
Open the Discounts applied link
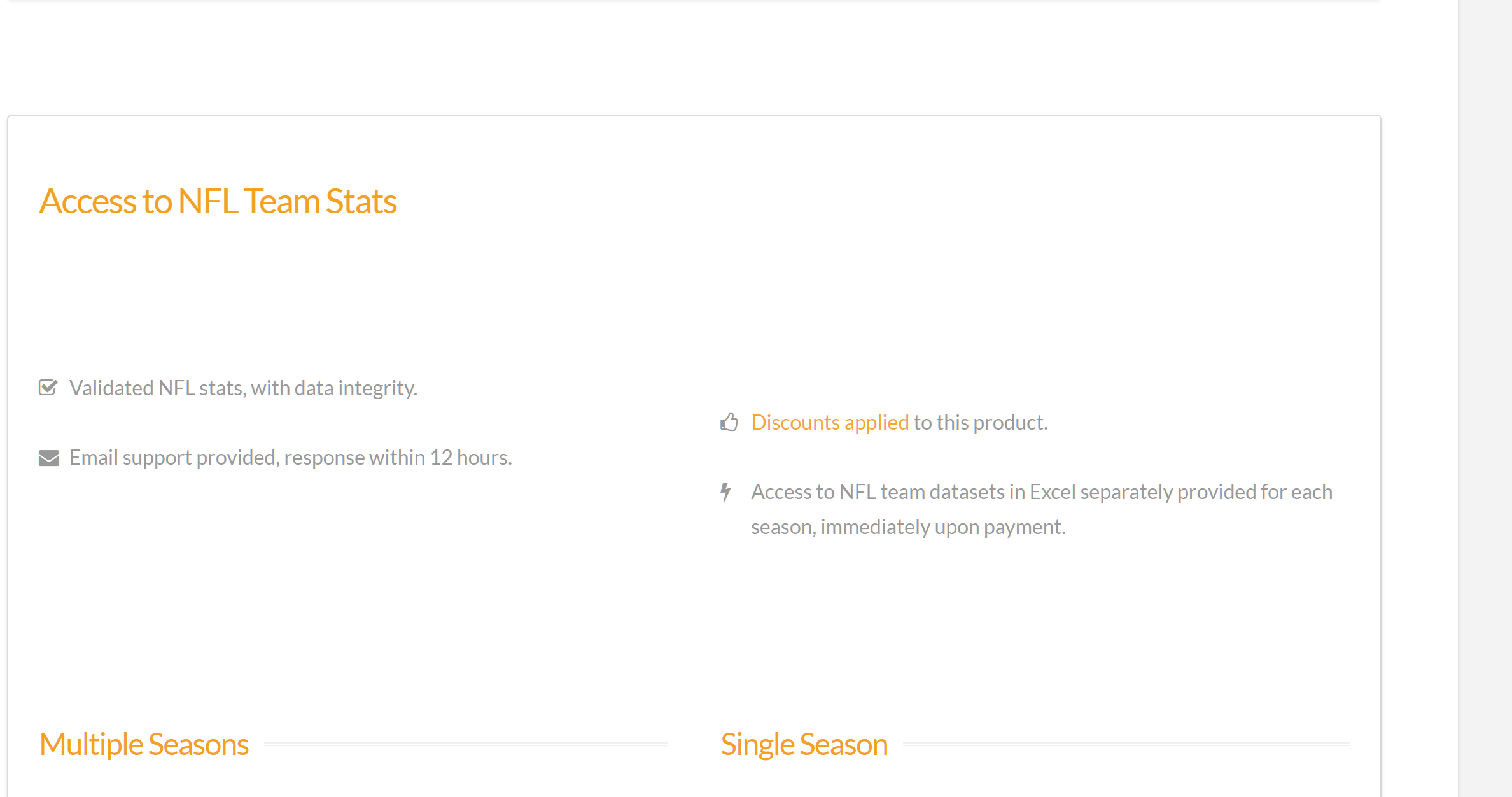(x=830, y=423)
